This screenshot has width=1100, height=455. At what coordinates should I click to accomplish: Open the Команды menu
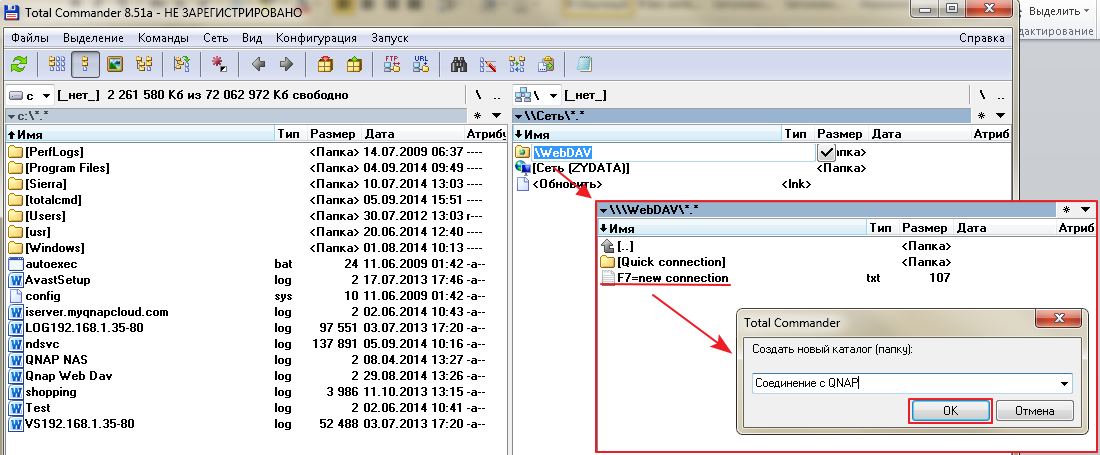163,38
